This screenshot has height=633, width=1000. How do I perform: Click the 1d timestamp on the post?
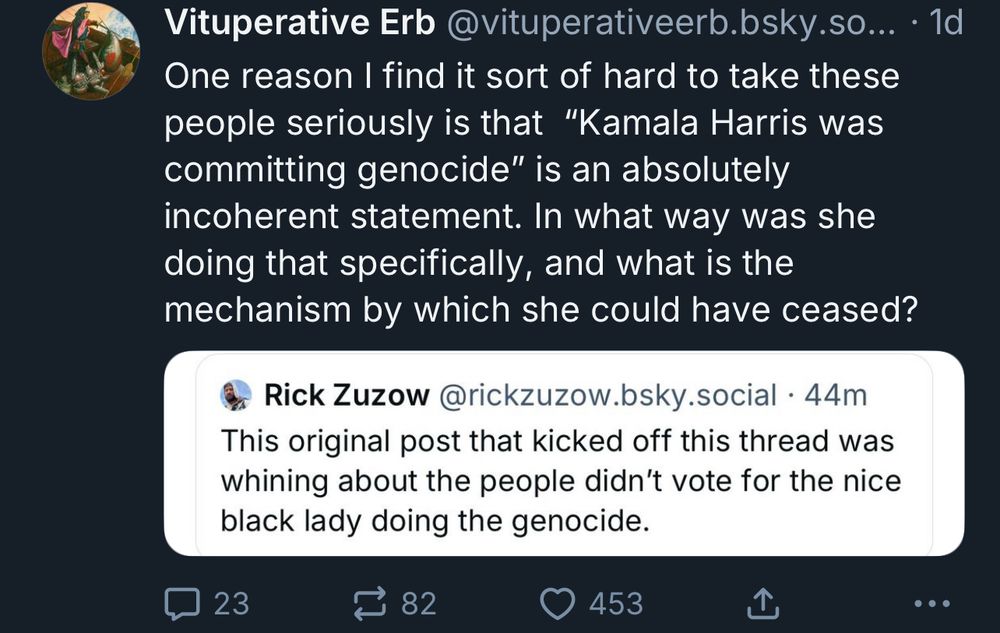click(x=946, y=24)
